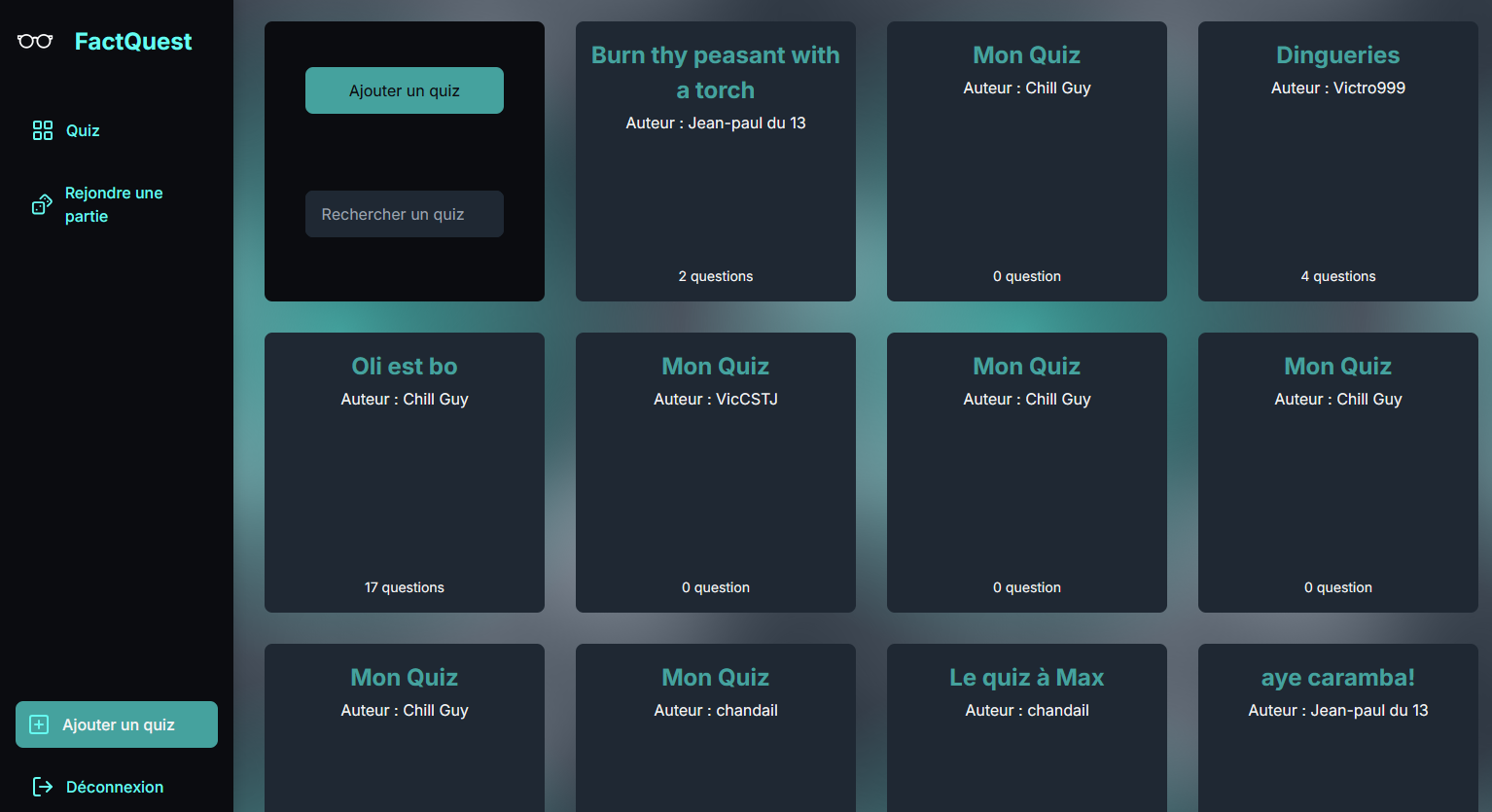Screen dimensions: 1492x812
Task: Open the Quiz menu item
Action: pyautogui.click(x=83, y=130)
